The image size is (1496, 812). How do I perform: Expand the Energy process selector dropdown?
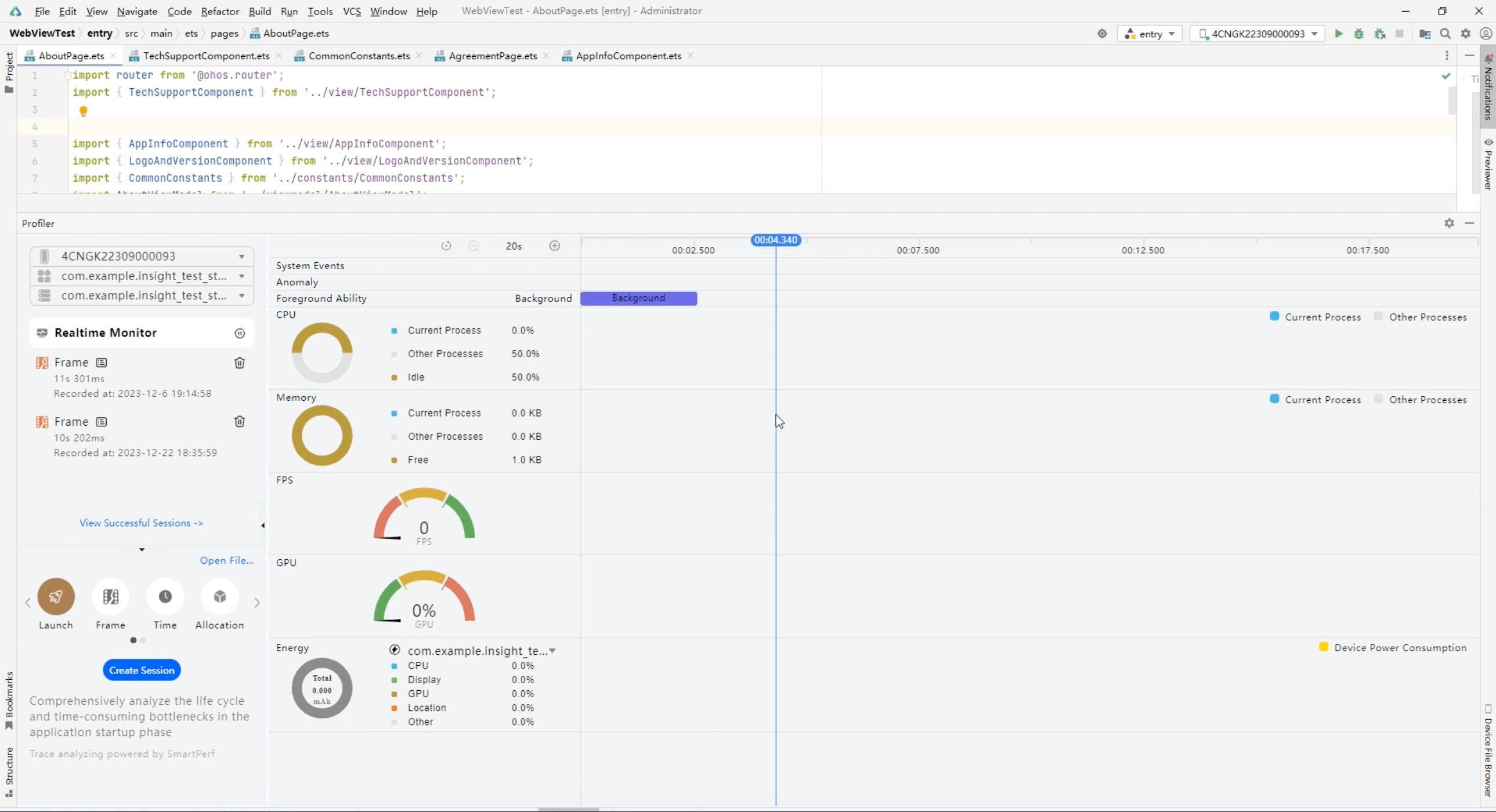(x=552, y=651)
